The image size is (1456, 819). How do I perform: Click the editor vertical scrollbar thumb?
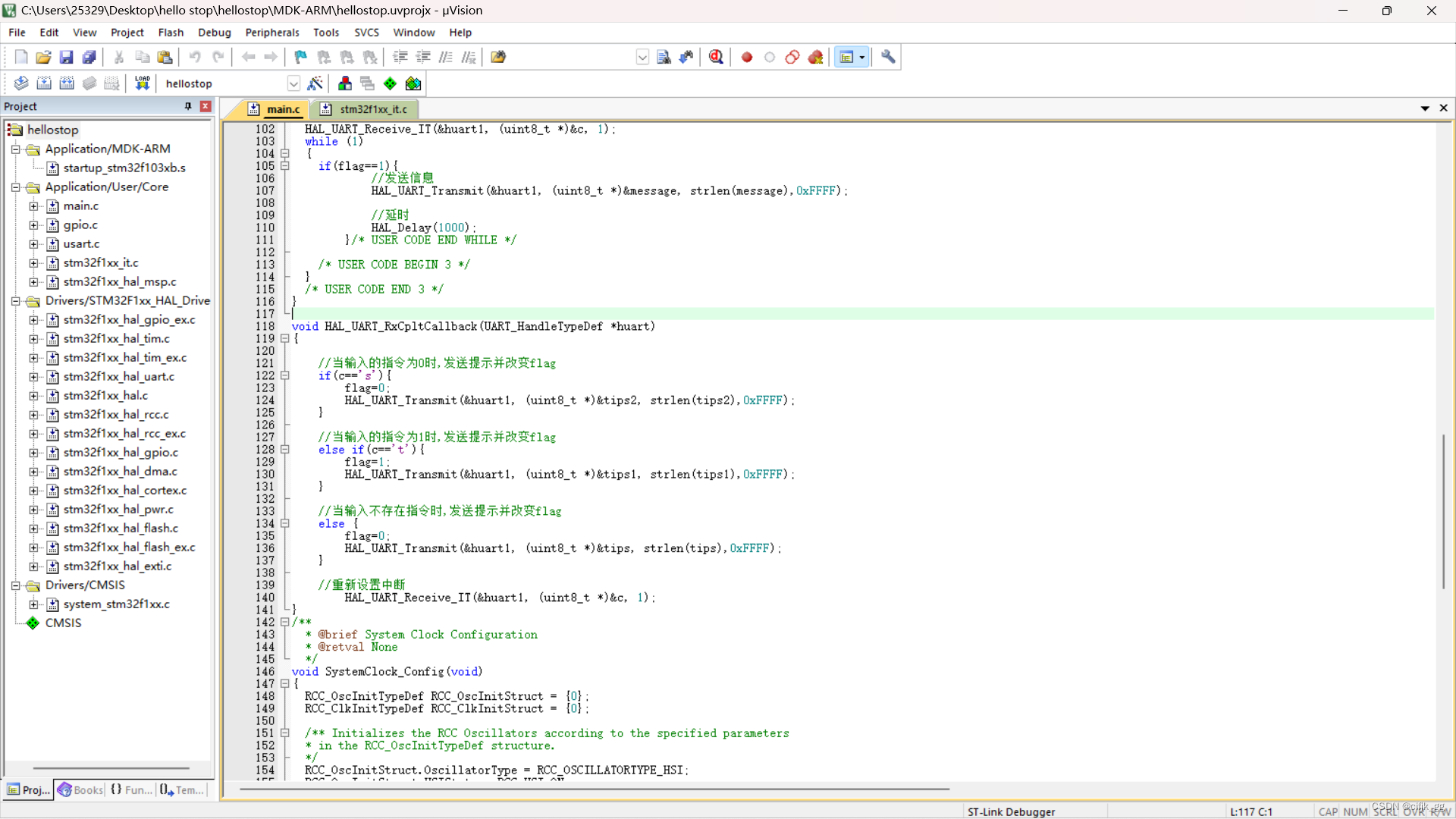click(x=1443, y=512)
